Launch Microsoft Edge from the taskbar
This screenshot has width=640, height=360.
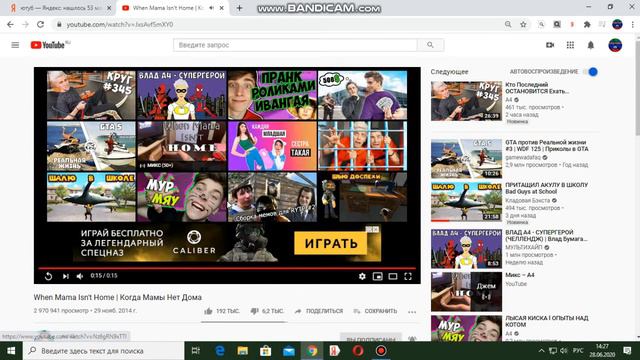220,351
